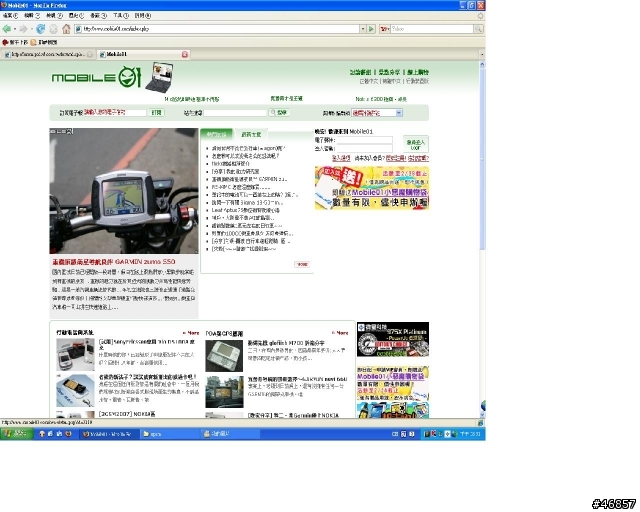Viewport: 640px width, 512px height.
Task: Open the 工具 (Tools) menu
Action: tap(121, 16)
